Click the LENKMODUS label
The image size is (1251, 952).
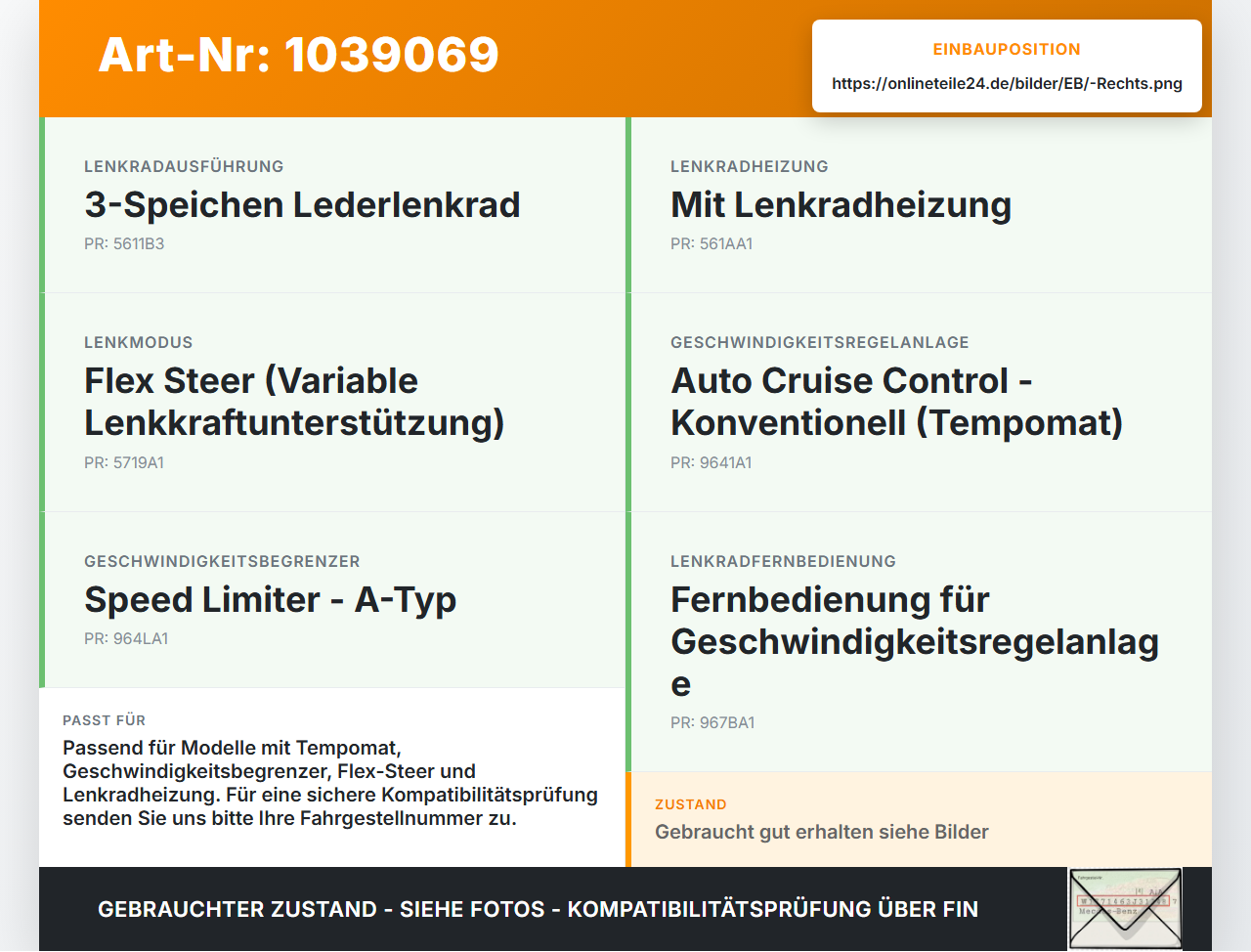pos(139,342)
